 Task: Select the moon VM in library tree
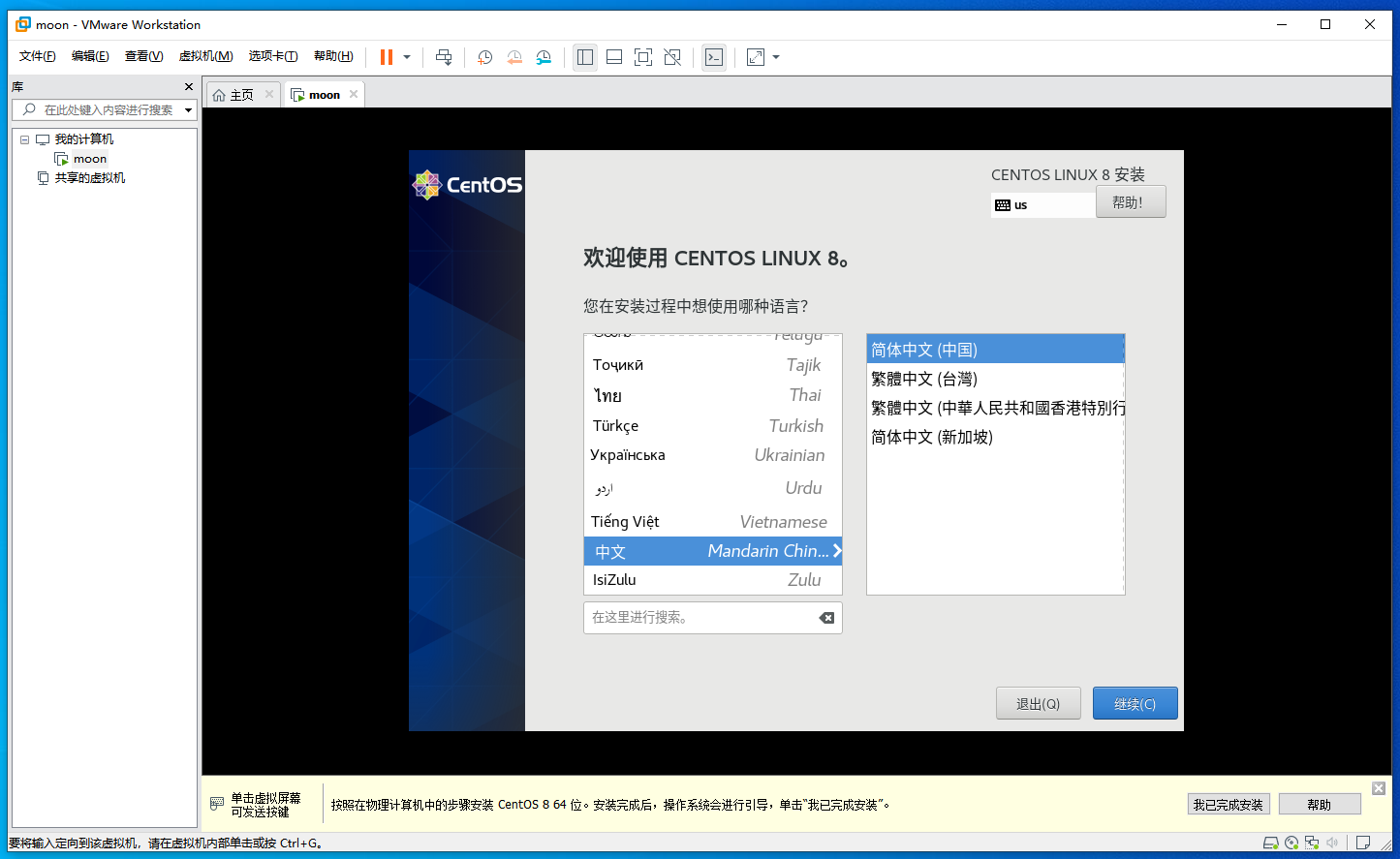click(x=90, y=159)
